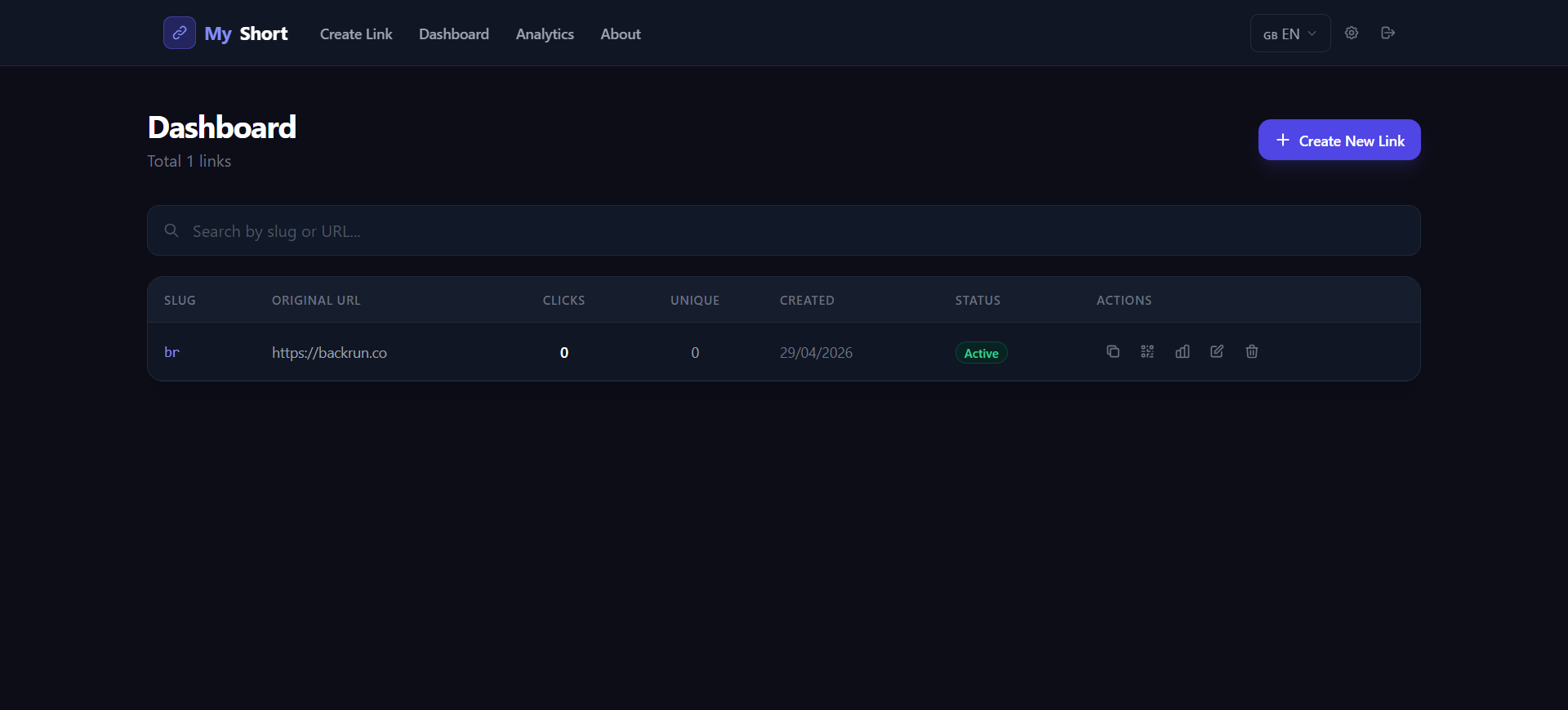1568x710 pixels.
Task: Click the Active status badge
Action: (982, 353)
